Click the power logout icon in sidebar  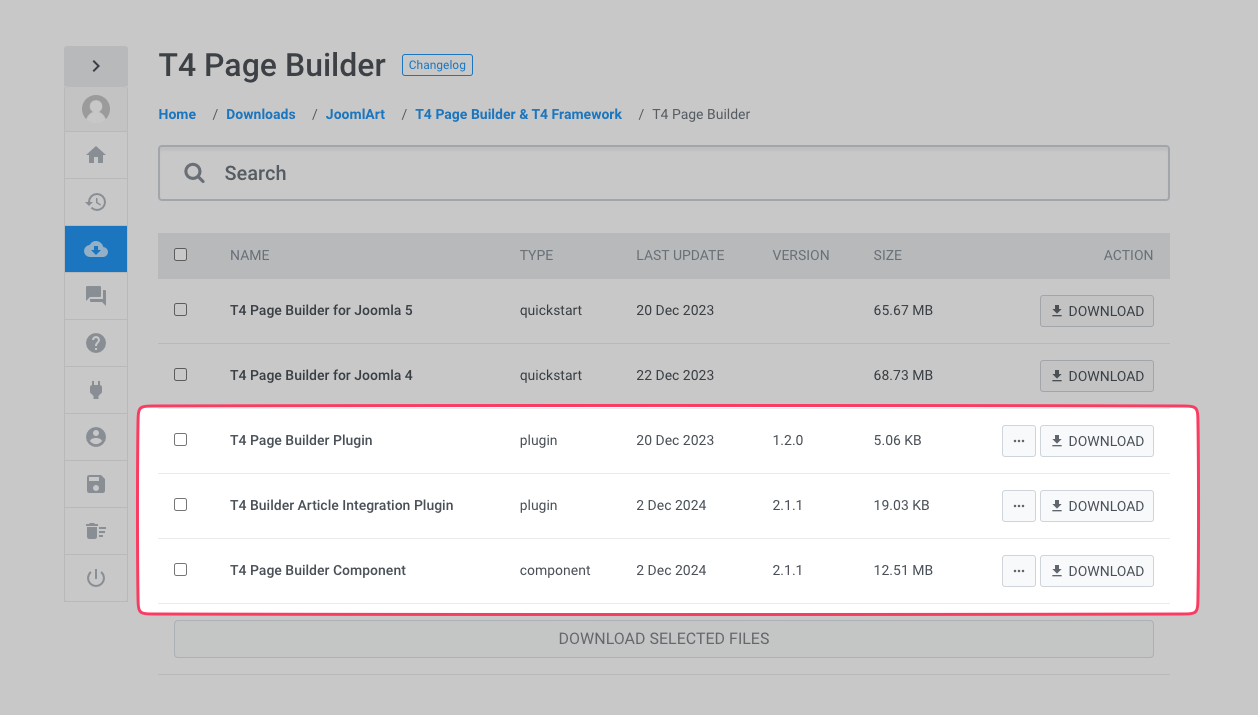tap(96, 578)
